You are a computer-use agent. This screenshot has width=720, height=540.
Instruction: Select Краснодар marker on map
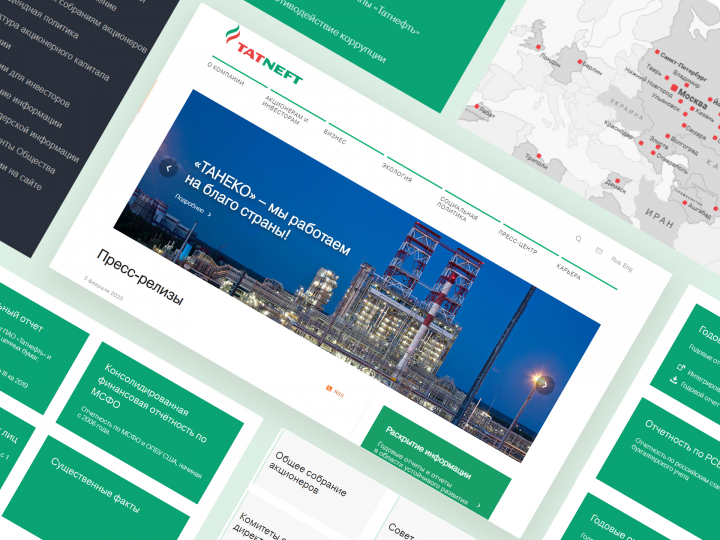[641, 143]
